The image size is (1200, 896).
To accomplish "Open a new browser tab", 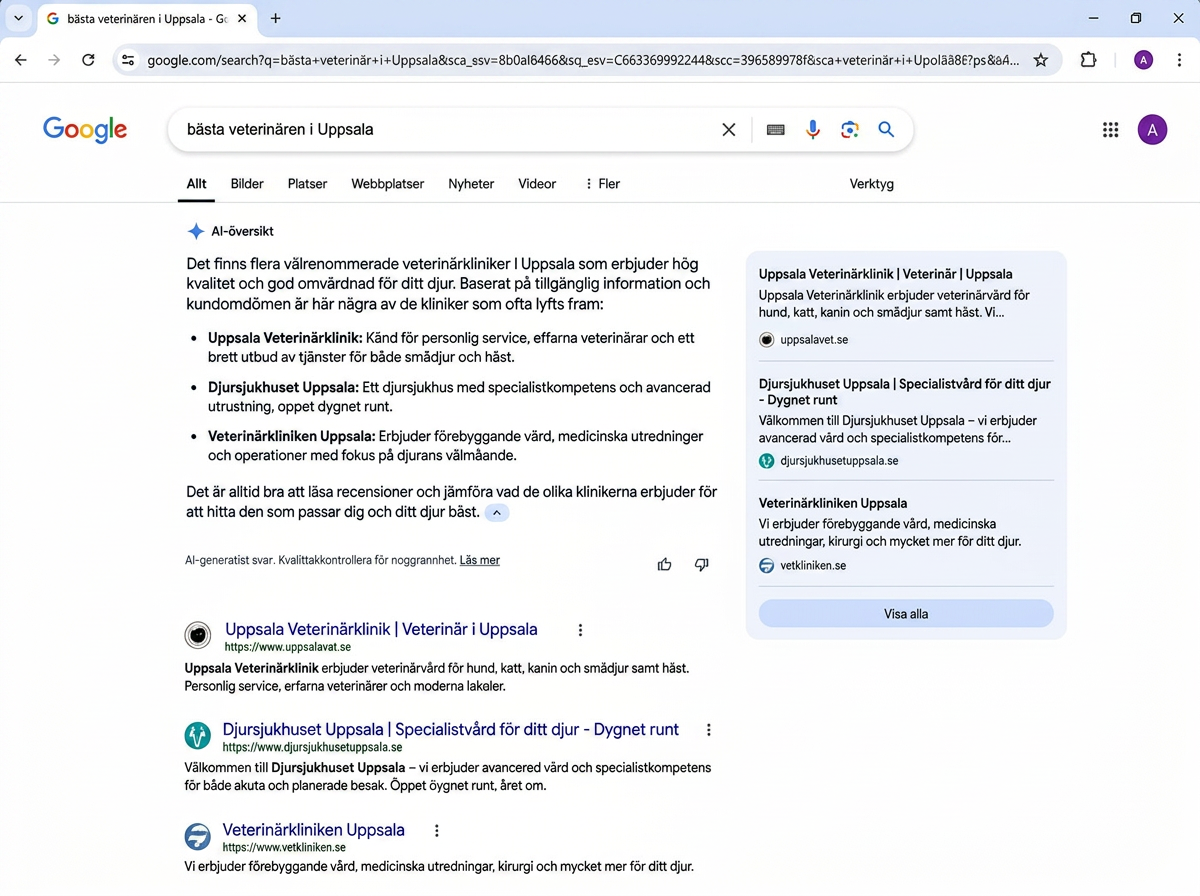I will [x=276, y=18].
